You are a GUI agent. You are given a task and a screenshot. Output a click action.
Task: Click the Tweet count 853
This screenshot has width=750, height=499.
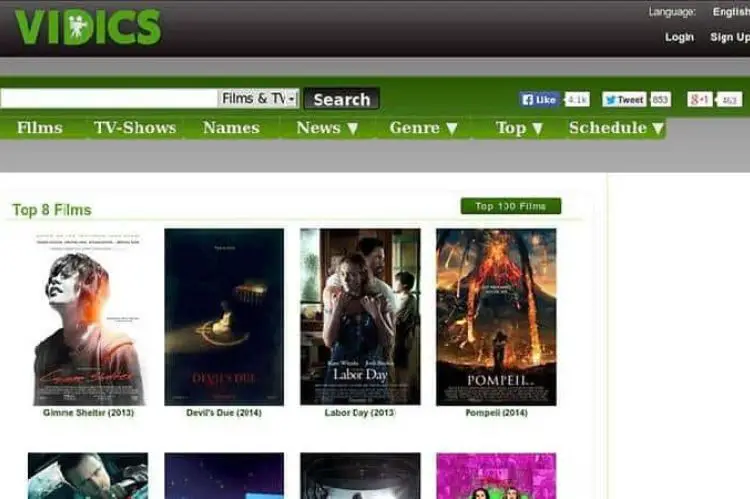(660, 100)
